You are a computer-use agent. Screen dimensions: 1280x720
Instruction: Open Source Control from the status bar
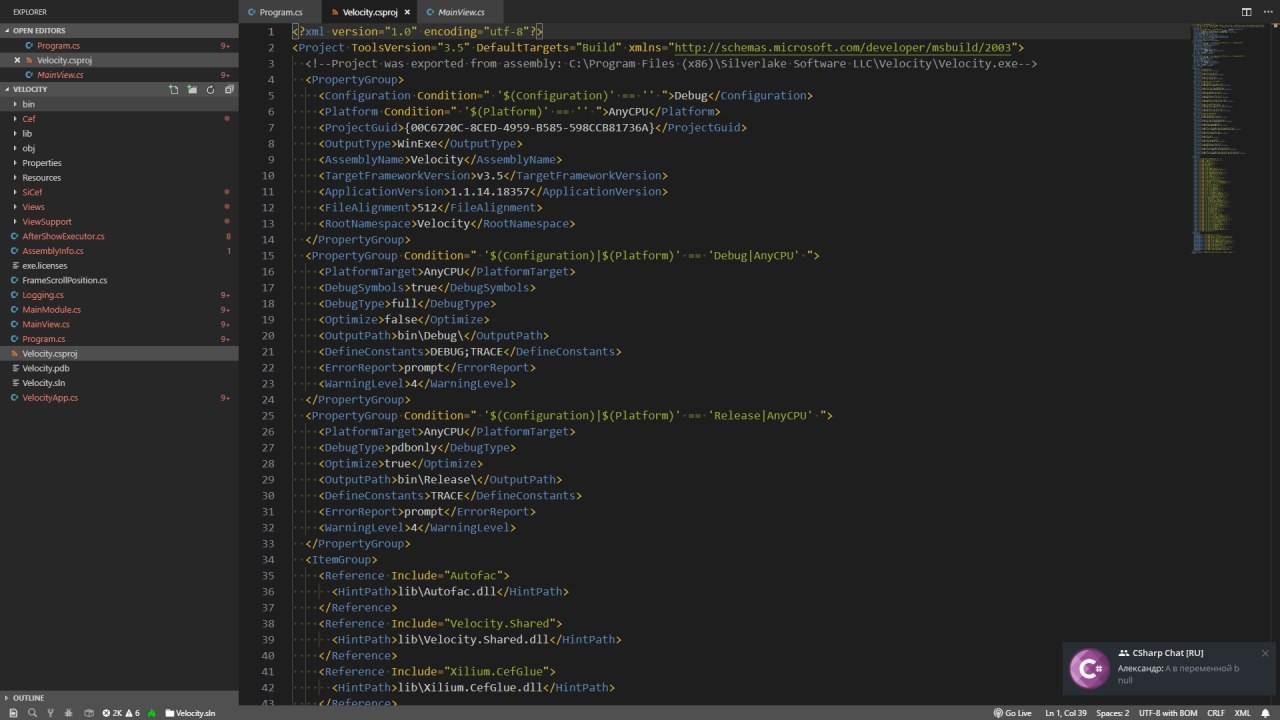tap(51, 713)
